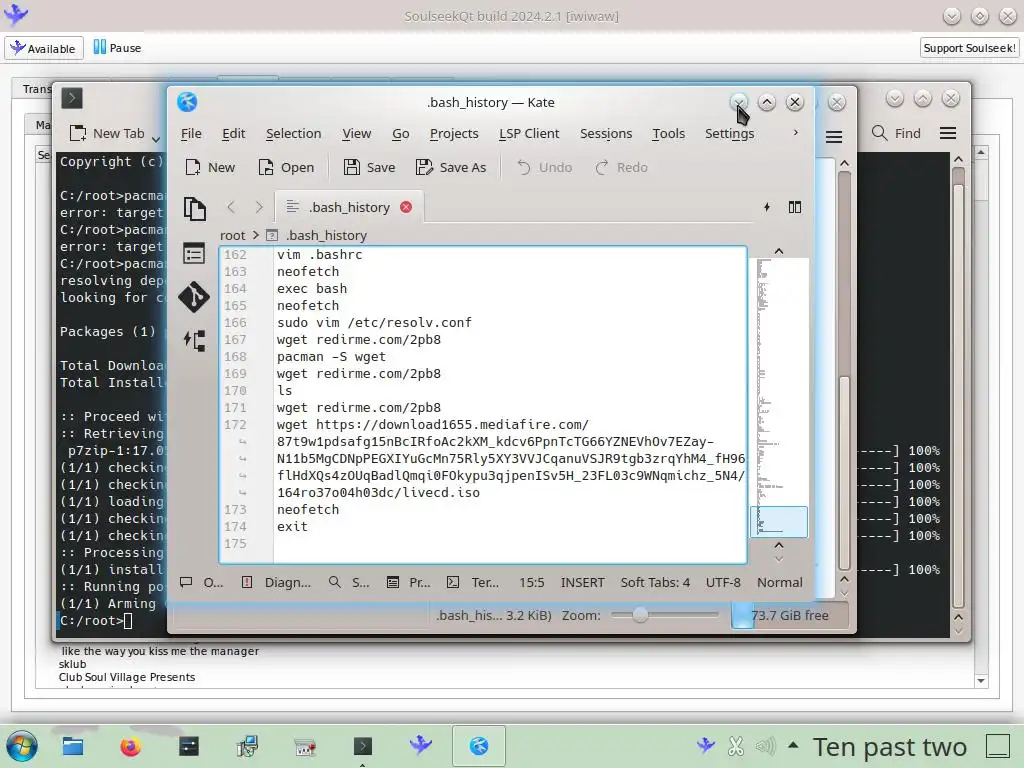The height and width of the screenshot is (768, 1024).
Task: Launch Firefox from the taskbar
Action: (131, 746)
